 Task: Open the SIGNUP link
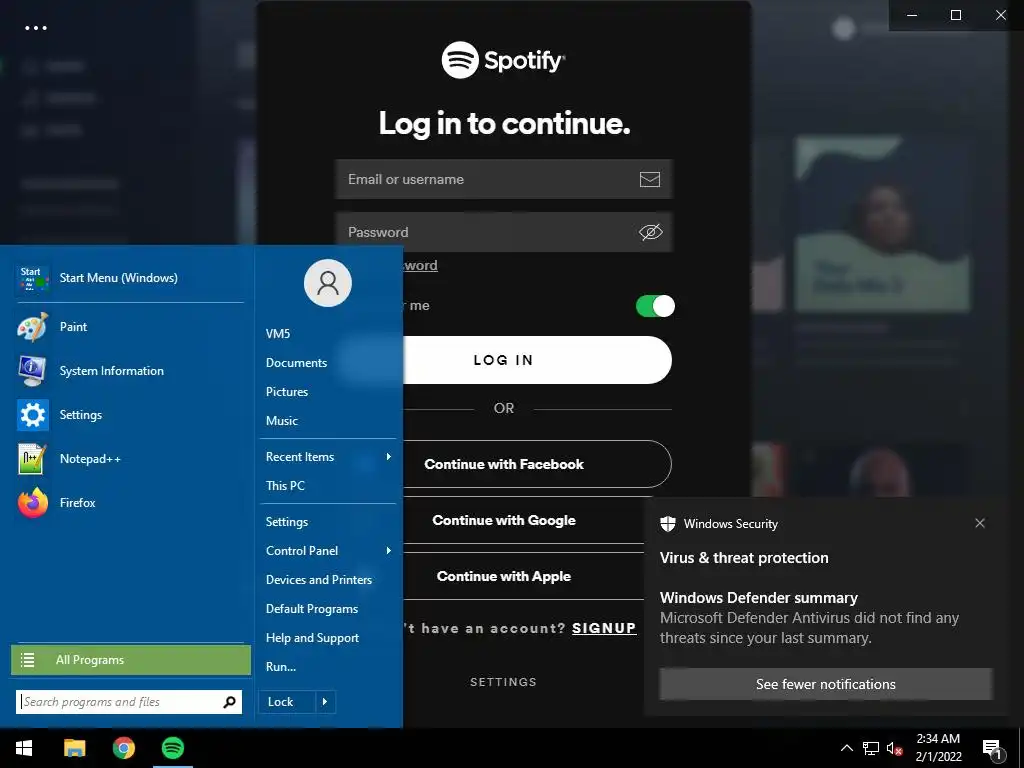click(604, 628)
